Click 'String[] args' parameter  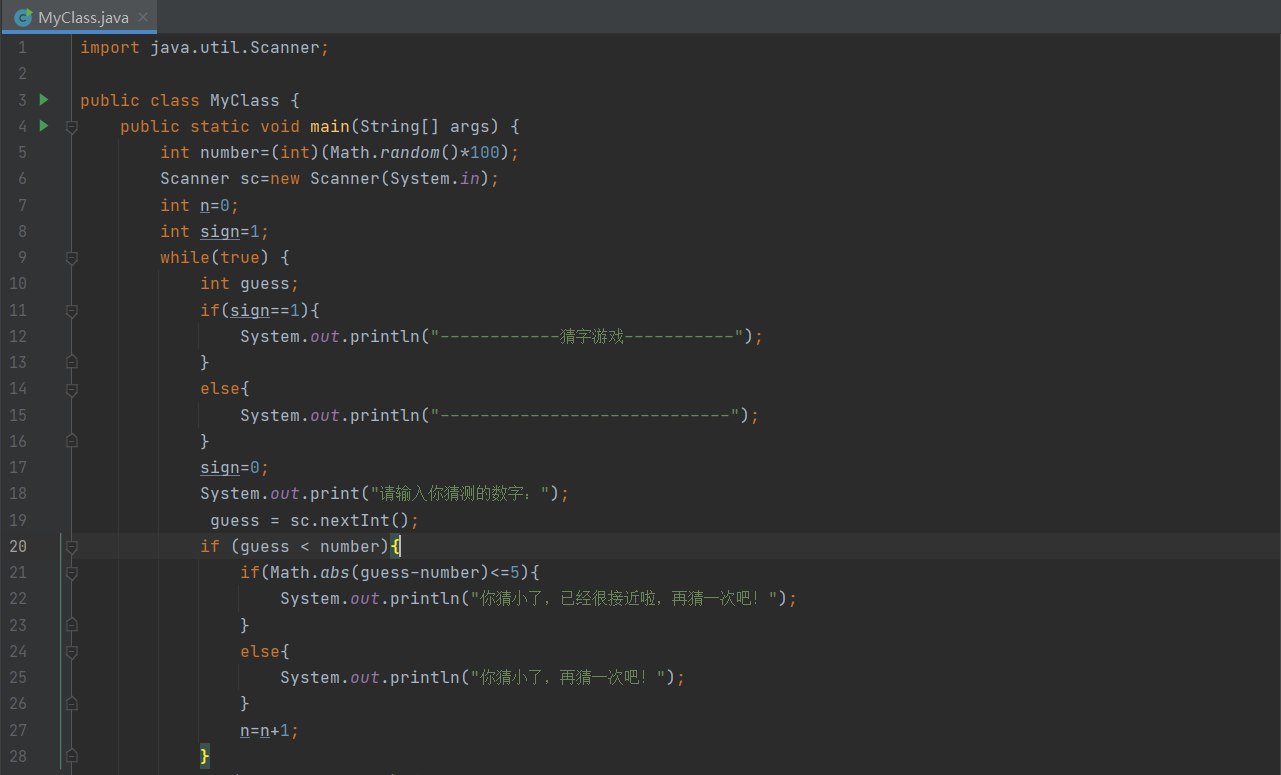425,126
